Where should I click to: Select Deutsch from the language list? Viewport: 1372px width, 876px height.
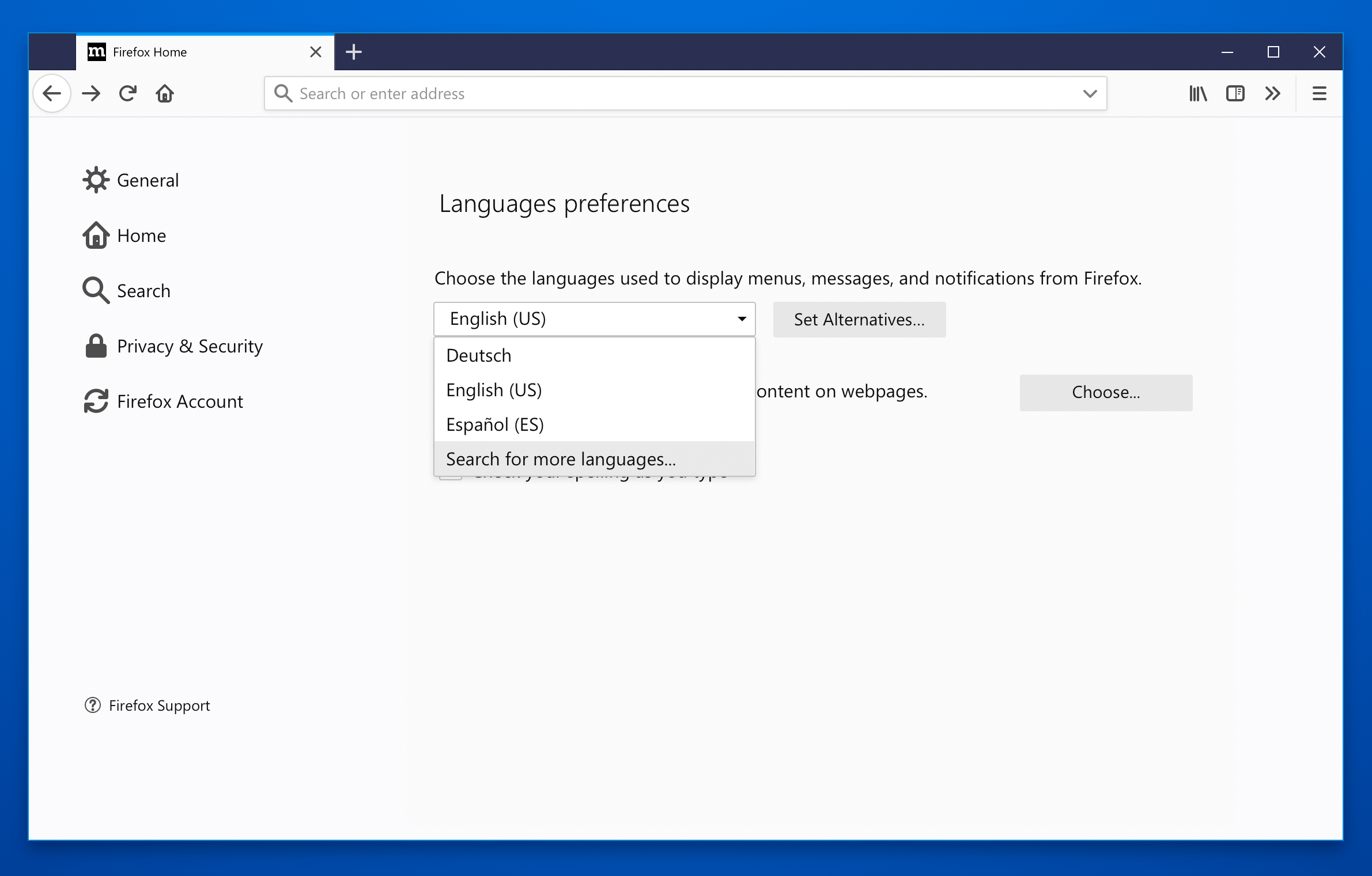(479, 355)
